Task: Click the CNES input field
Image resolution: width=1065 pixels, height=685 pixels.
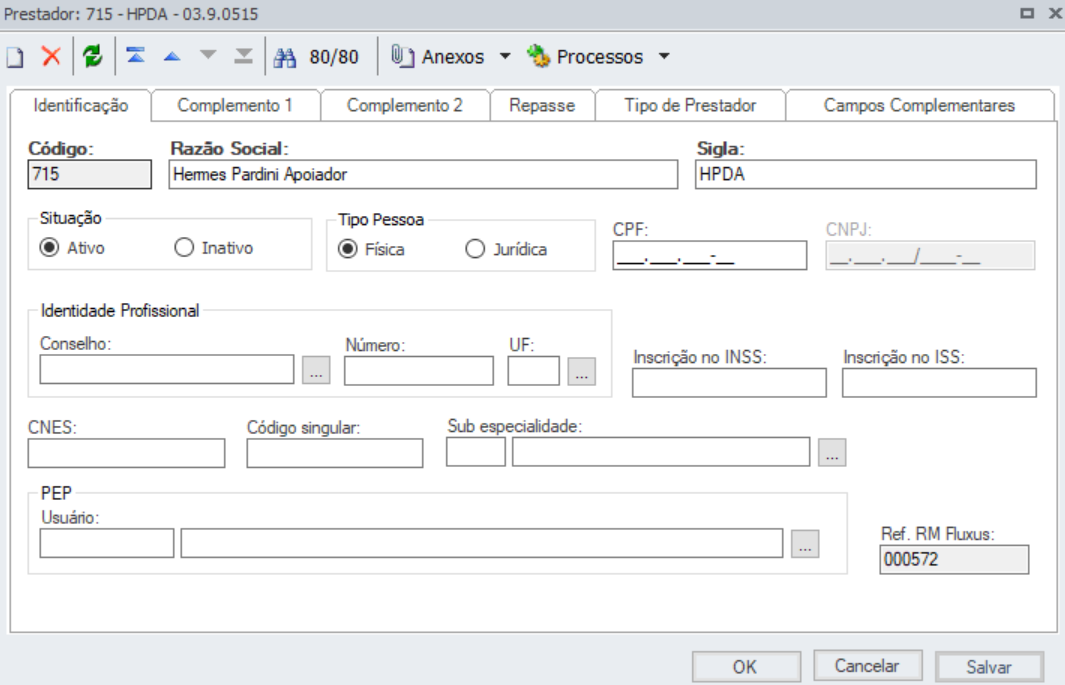Action: coord(126,453)
